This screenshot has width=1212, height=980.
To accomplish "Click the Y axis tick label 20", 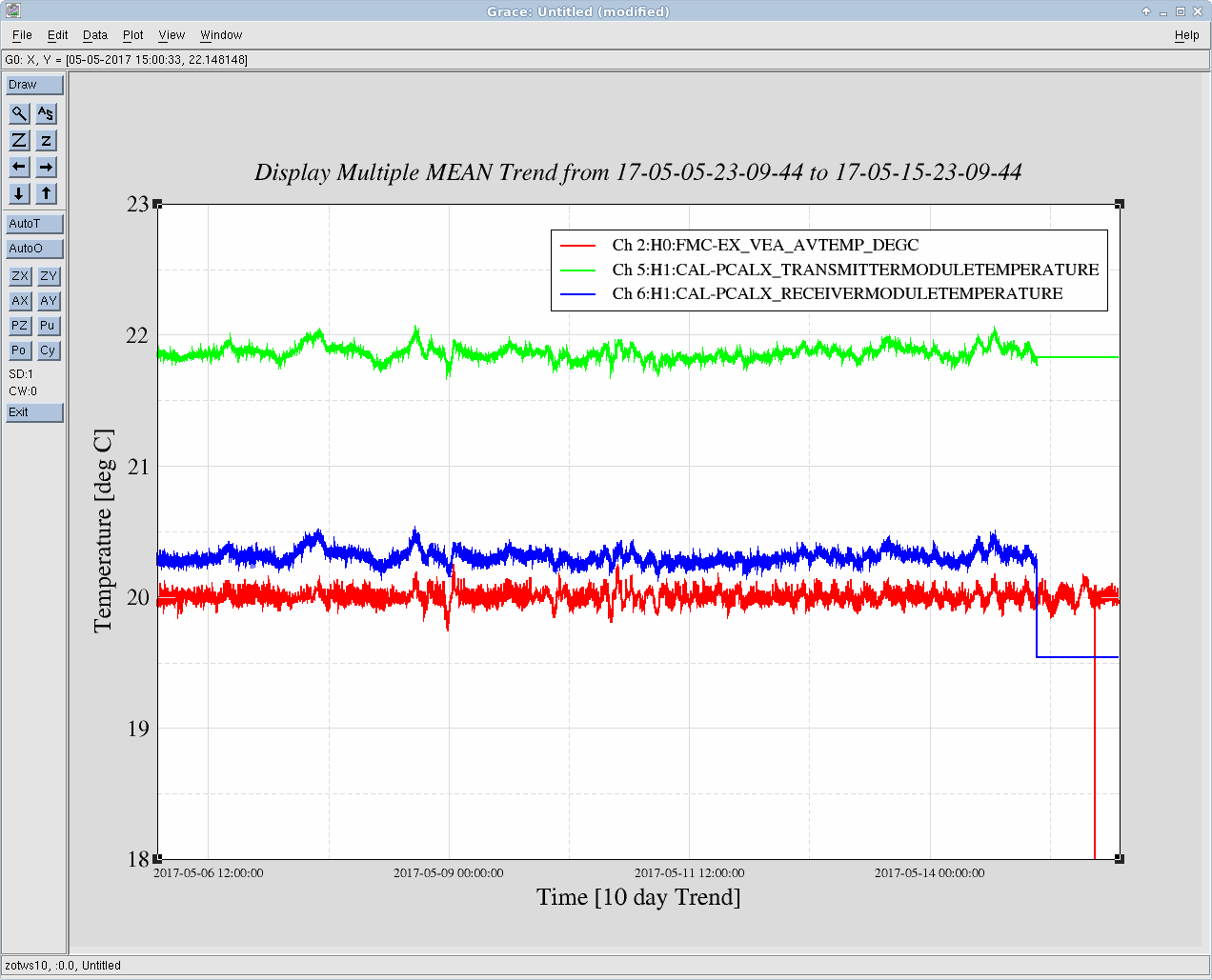I will [138, 597].
